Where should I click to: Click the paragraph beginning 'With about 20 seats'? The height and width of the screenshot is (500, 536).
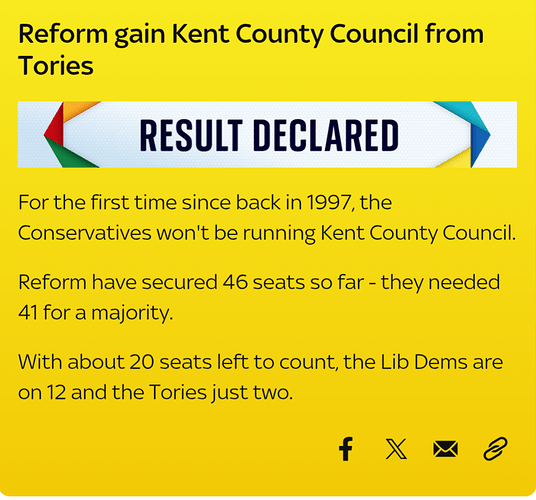point(260,377)
